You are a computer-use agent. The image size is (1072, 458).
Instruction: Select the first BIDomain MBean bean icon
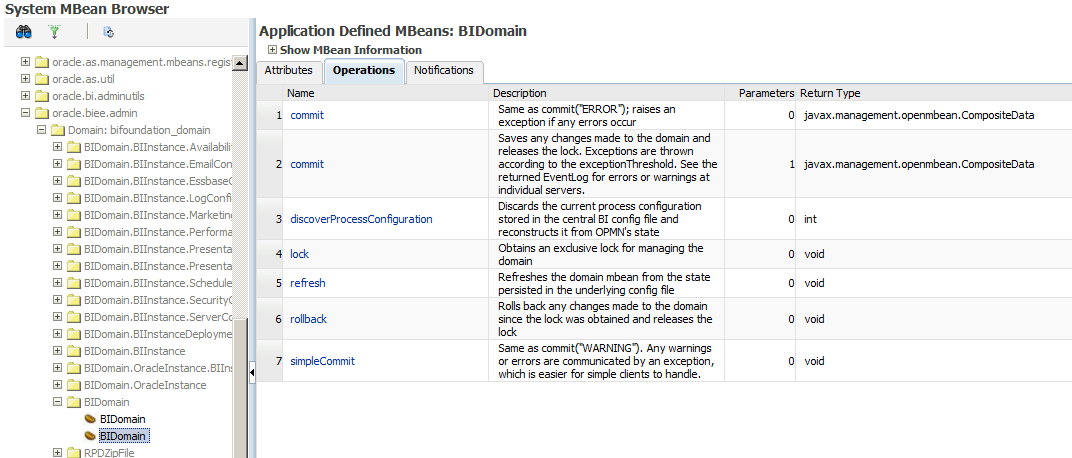90,419
